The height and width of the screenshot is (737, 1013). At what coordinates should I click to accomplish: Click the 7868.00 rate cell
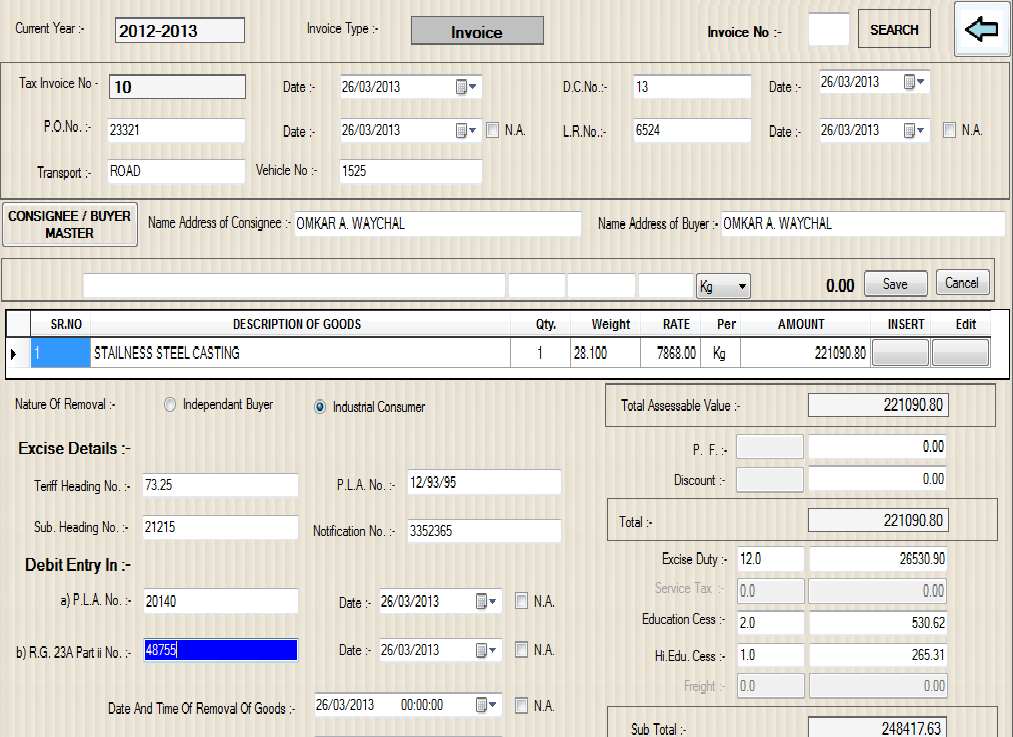pyautogui.click(x=670, y=353)
